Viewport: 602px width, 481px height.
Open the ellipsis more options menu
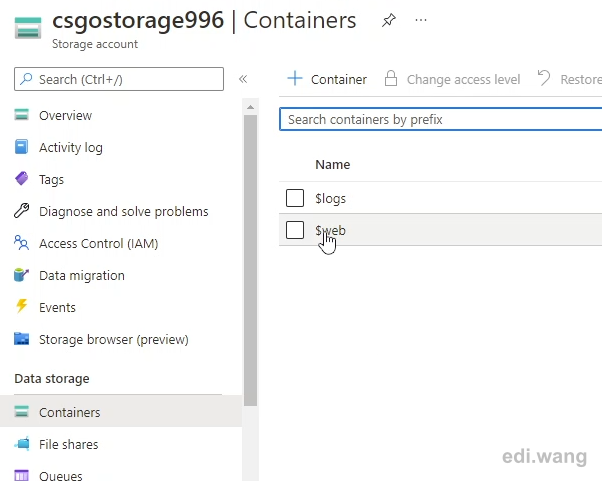(421, 20)
